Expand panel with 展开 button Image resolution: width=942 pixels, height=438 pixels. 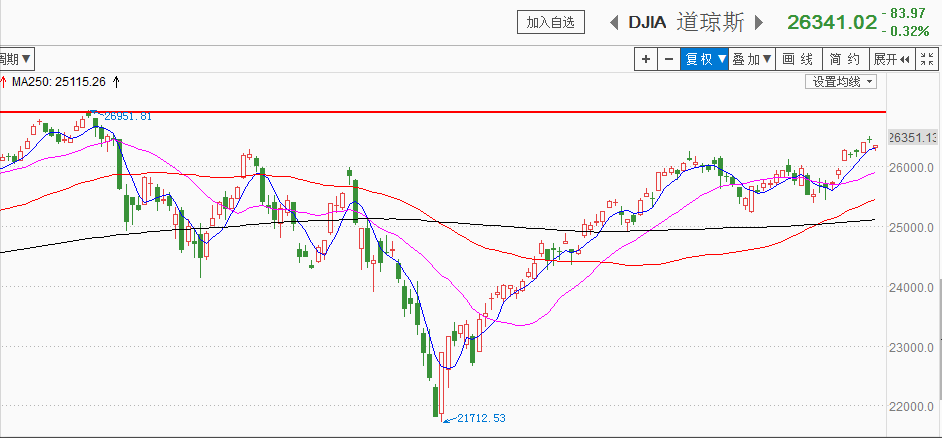pos(892,59)
